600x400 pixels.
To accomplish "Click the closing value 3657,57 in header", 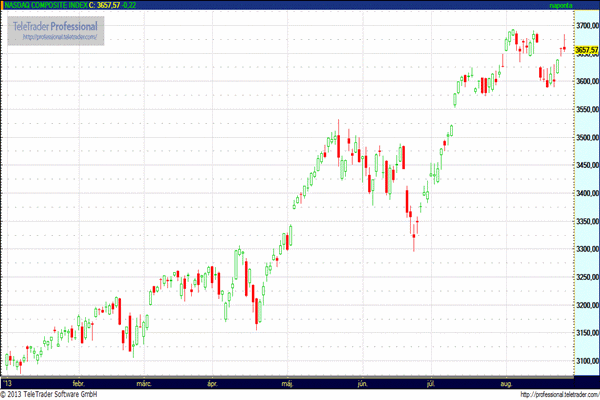I will coord(107,5).
